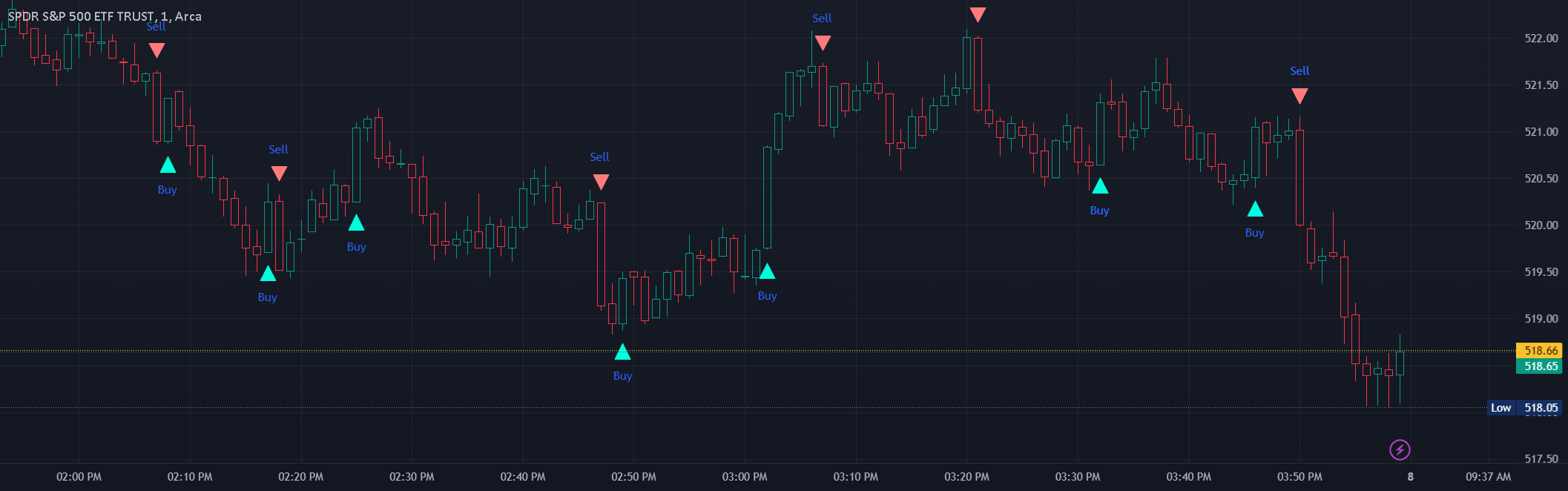Click the yellow 518.66 price label
The width and height of the screenshot is (1568, 491).
1541,350
